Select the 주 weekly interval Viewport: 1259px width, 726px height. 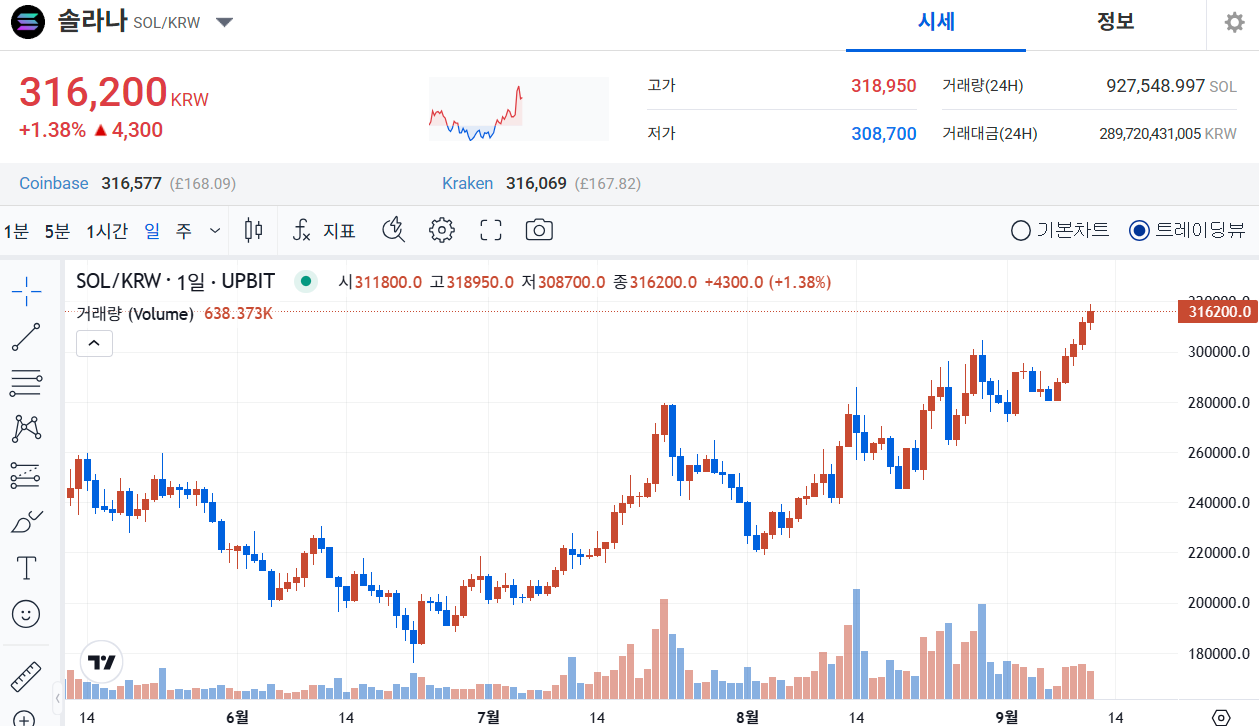[x=184, y=231]
